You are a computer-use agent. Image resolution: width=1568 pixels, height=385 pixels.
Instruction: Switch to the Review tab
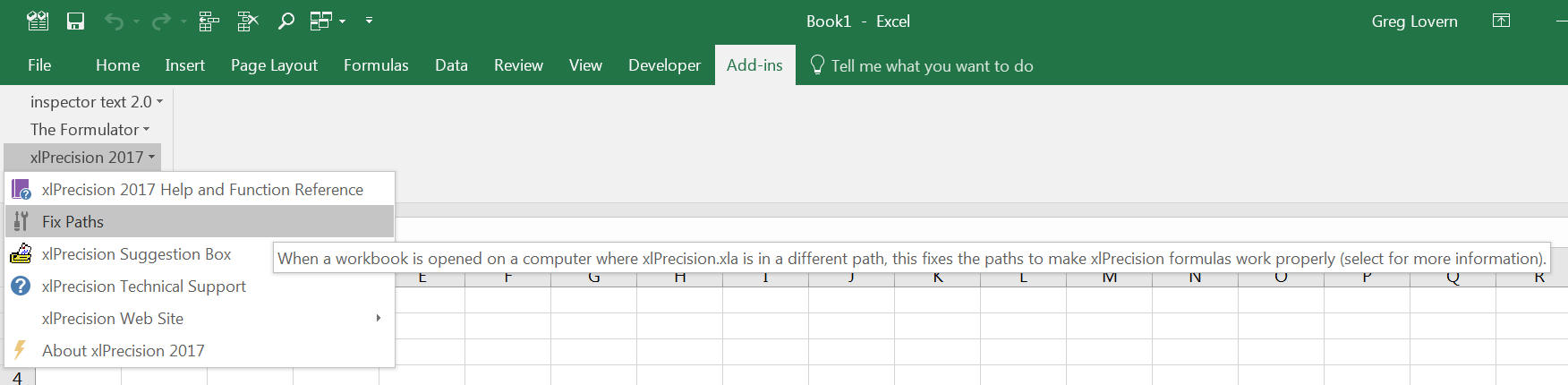[x=518, y=65]
